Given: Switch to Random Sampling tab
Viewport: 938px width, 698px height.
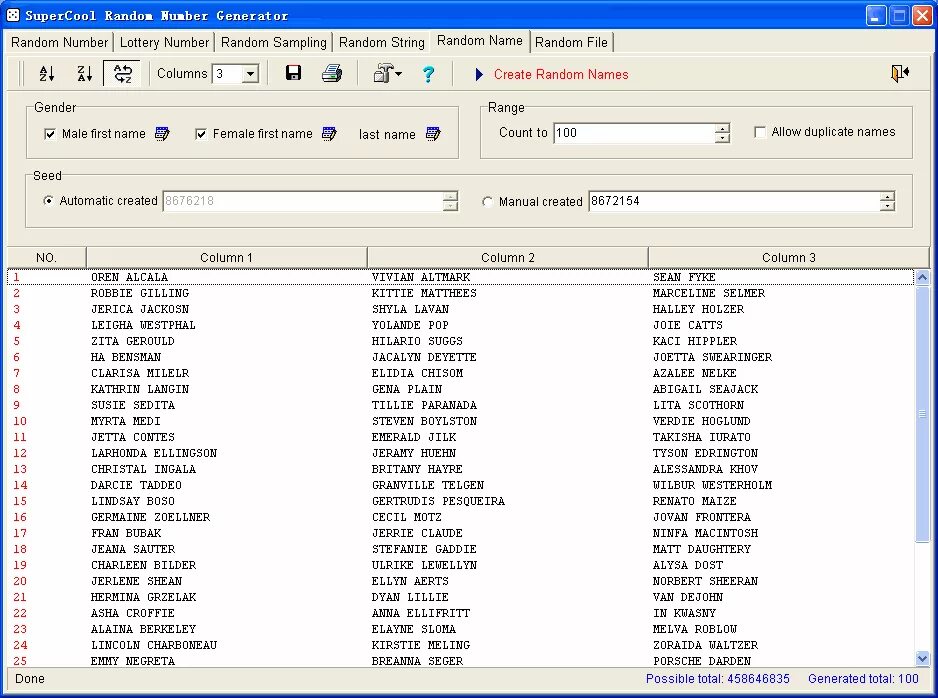Looking at the screenshot, I should coord(273,42).
